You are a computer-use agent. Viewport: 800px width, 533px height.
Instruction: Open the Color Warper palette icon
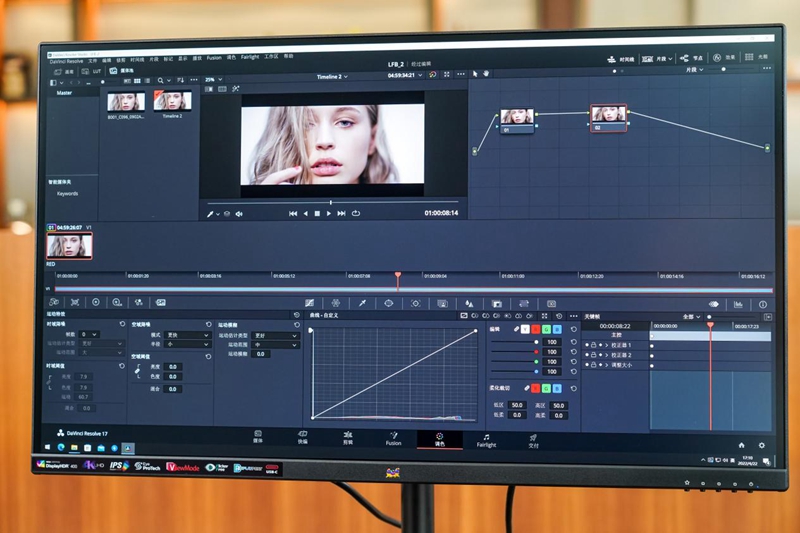coord(336,303)
